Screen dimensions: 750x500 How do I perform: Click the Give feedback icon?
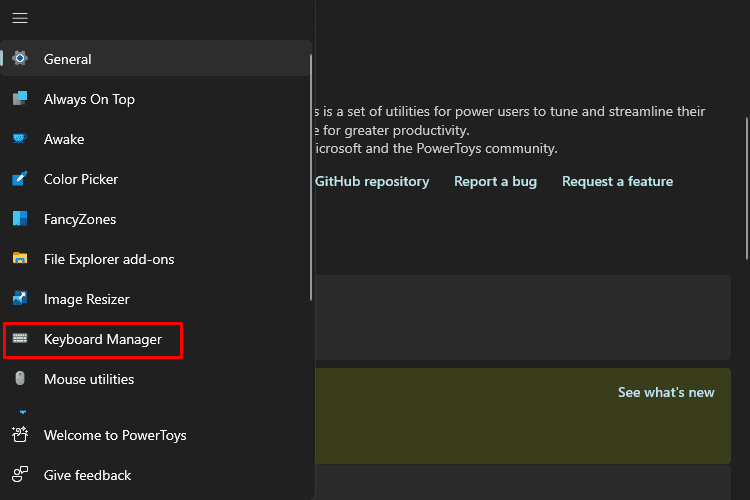click(20, 475)
